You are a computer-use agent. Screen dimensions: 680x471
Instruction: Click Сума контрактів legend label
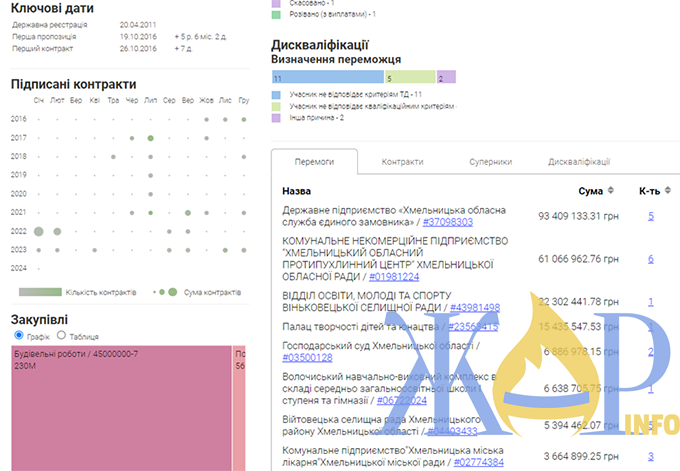click(x=212, y=292)
